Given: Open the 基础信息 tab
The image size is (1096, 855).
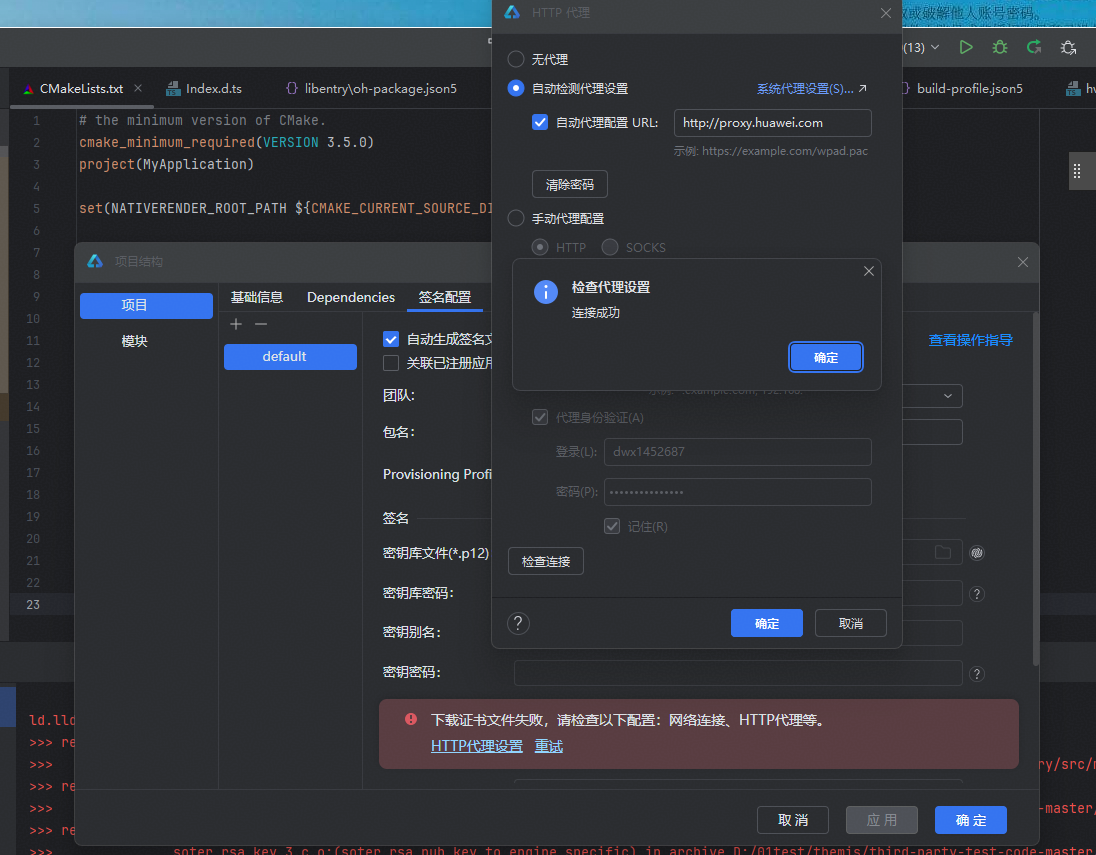Looking at the screenshot, I should tap(257, 297).
